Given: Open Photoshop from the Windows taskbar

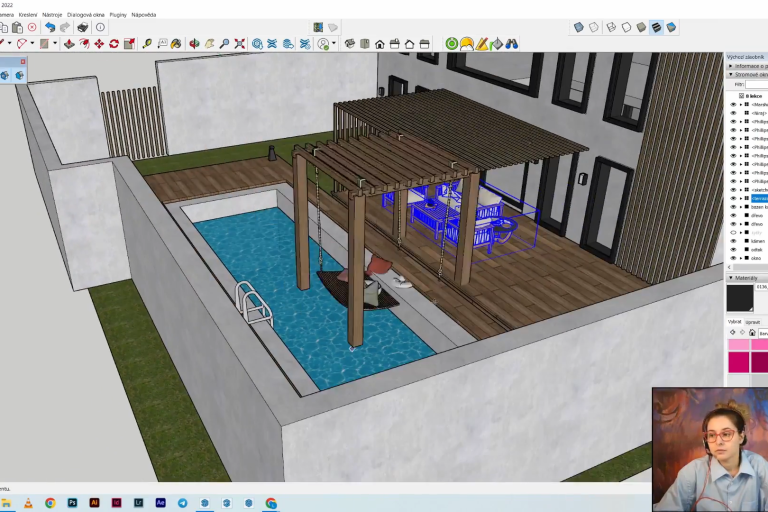Looking at the screenshot, I should point(72,503).
